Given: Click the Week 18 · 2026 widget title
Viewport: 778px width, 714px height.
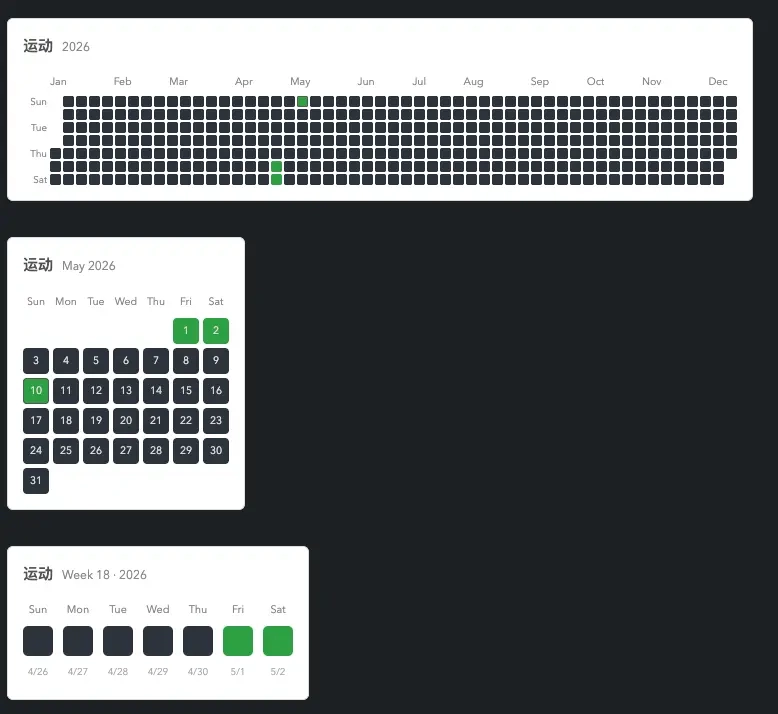Looking at the screenshot, I should tap(104, 575).
